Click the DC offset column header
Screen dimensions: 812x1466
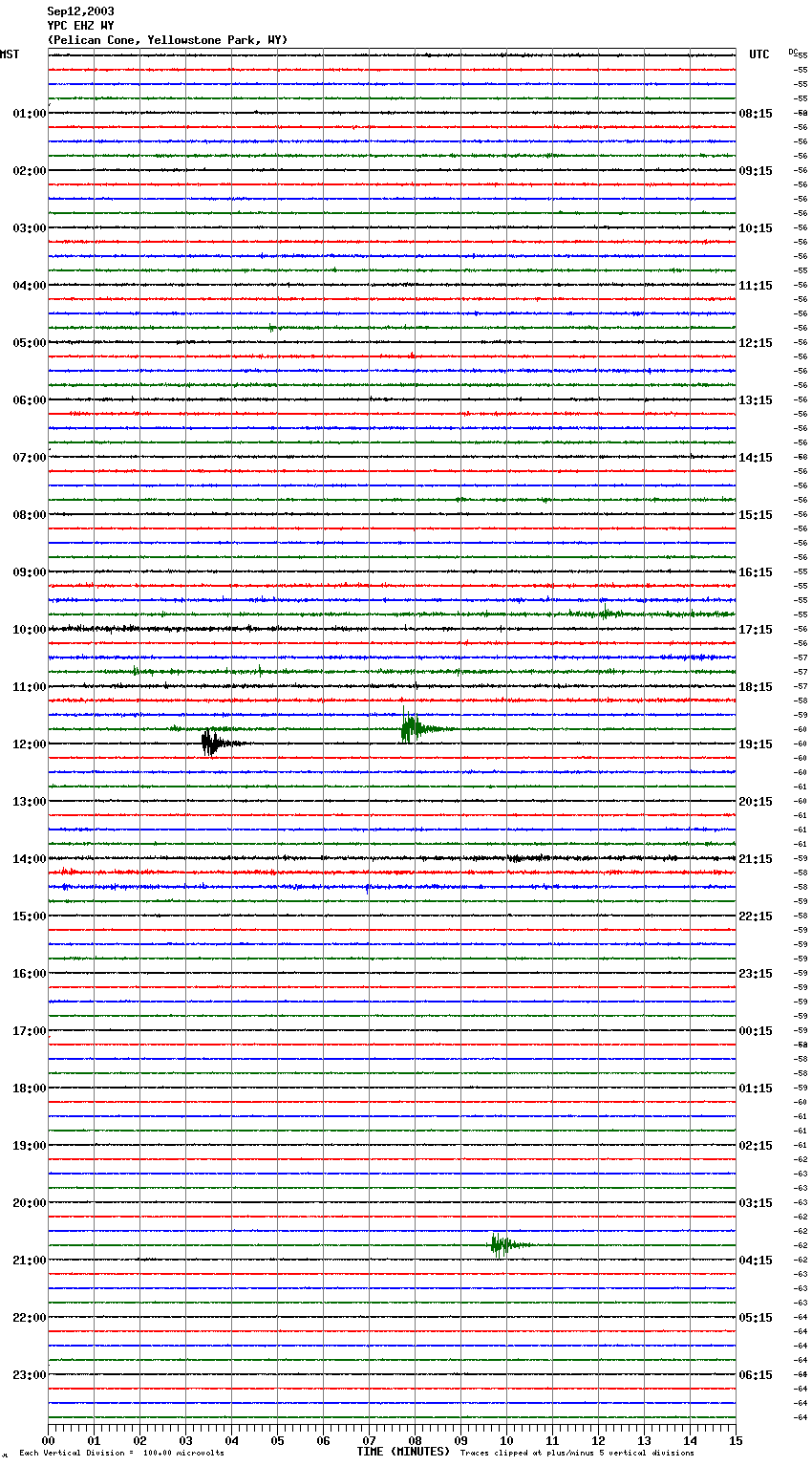[x=793, y=52]
